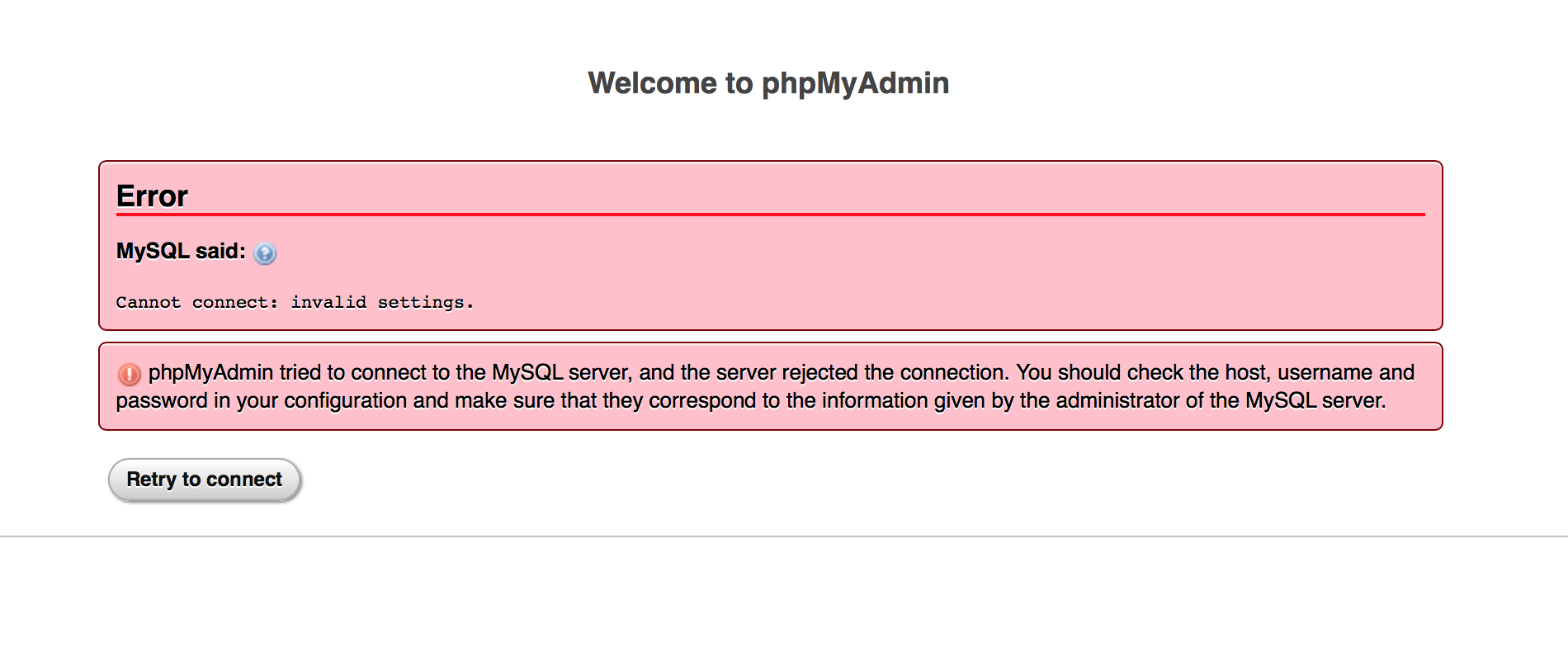Image resolution: width=1568 pixels, height=647 pixels.
Task: Click the Retry to connect button
Action: click(x=205, y=479)
